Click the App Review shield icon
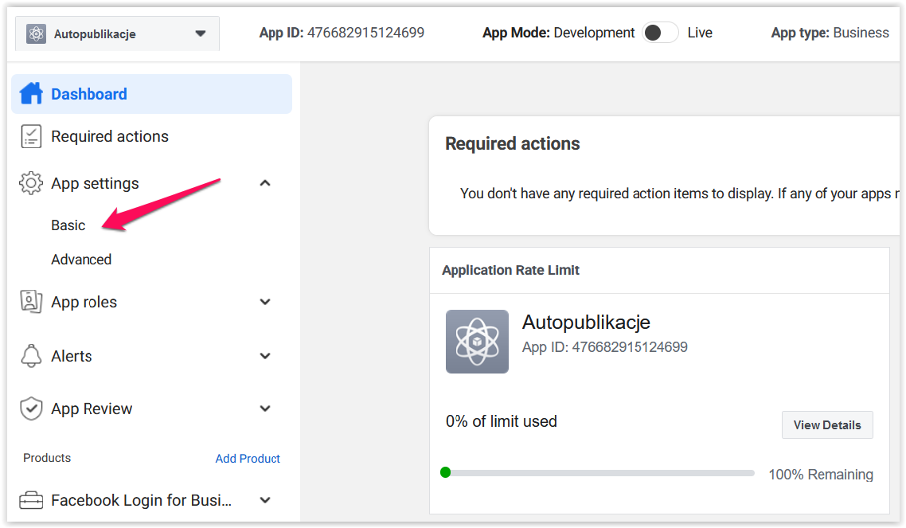The image size is (906, 528). pyautogui.click(x=31, y=408)
